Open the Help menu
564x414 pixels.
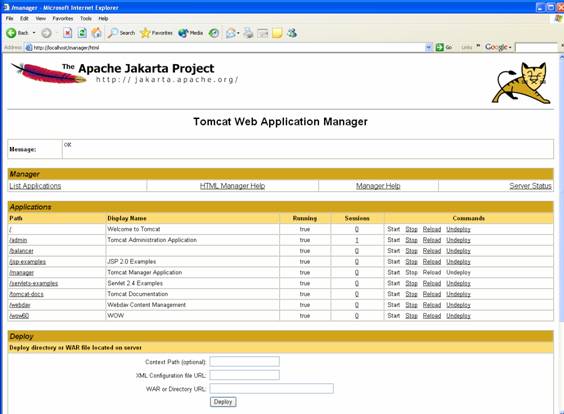[103, 18]
